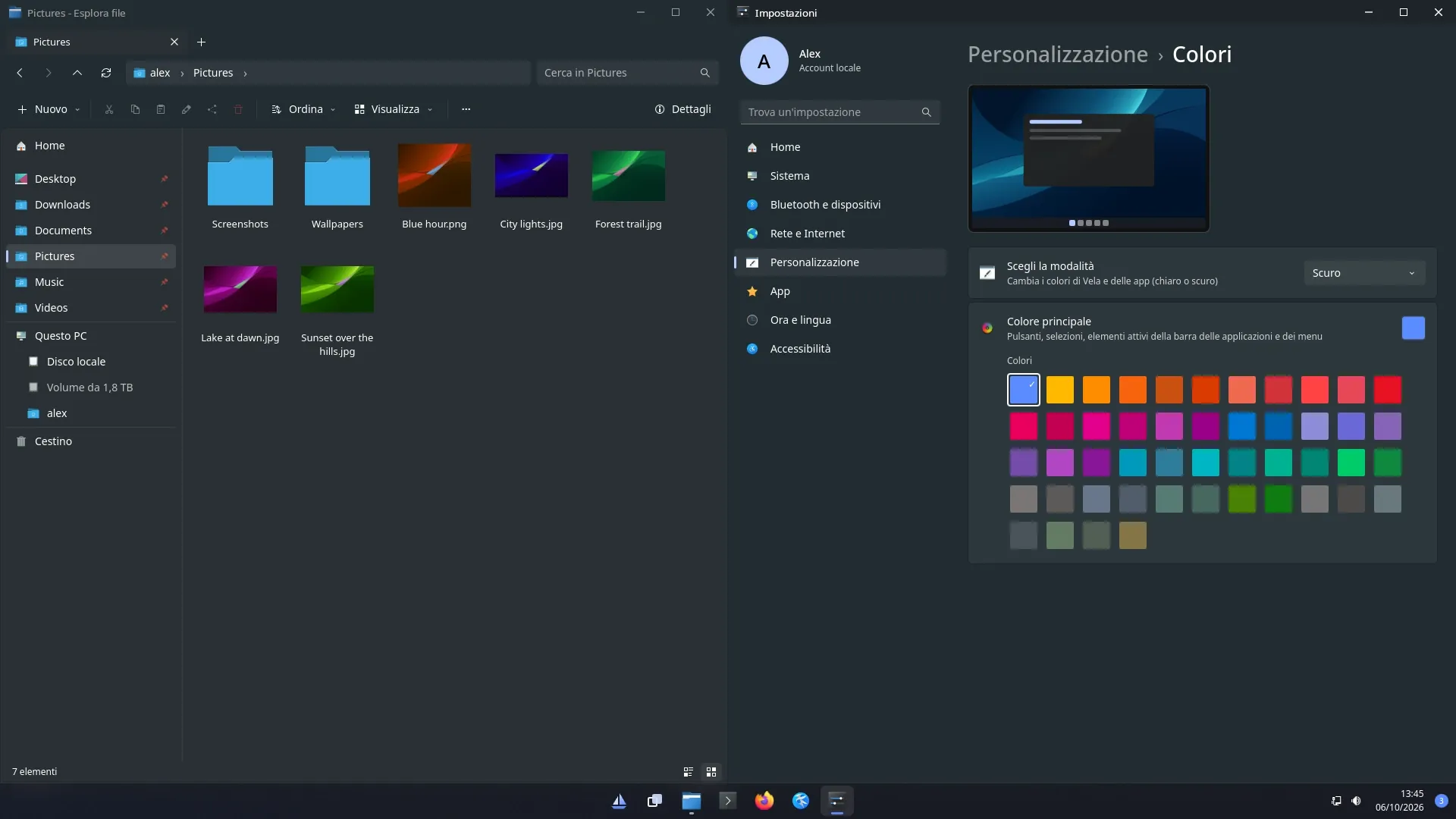Open the Visualizza view dropdown
The width and height of the screenshot is (1456, 819).
[394, 109]
